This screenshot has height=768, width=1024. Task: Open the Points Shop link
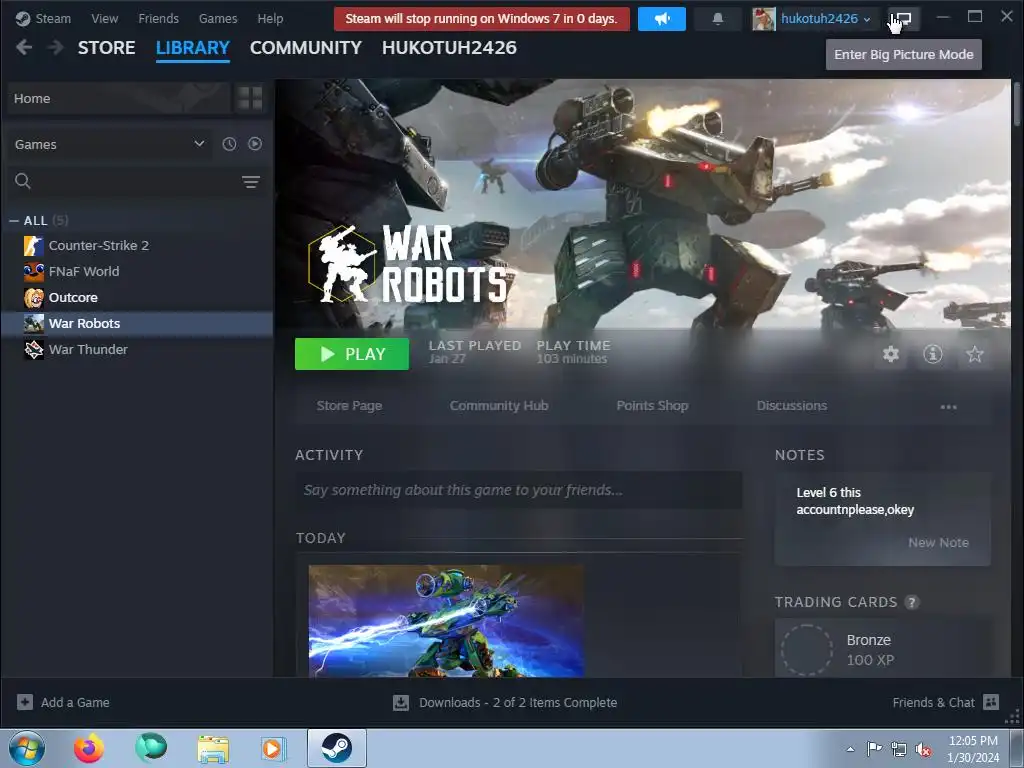coord(652,406)
